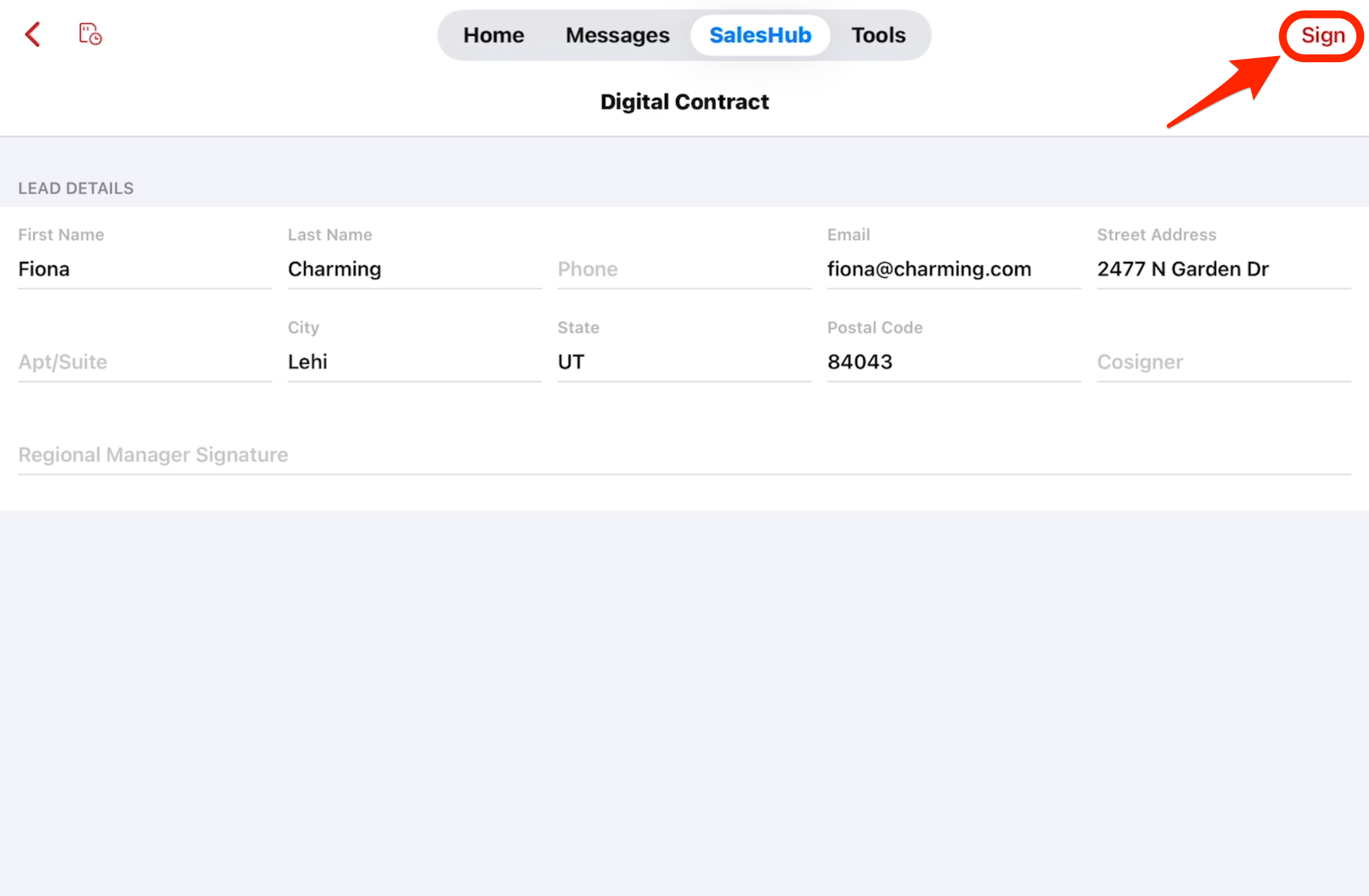Screen dimensions: 1369x896
Task: Select the SalesHub tab
Action: point(760,35)
